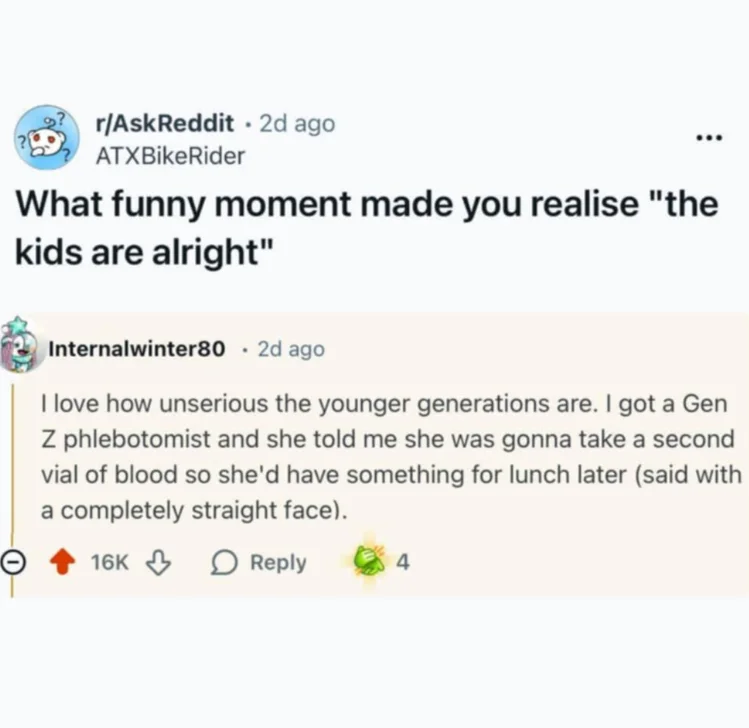View the award count of 4
749x728 pixels.
pos(402,563)
